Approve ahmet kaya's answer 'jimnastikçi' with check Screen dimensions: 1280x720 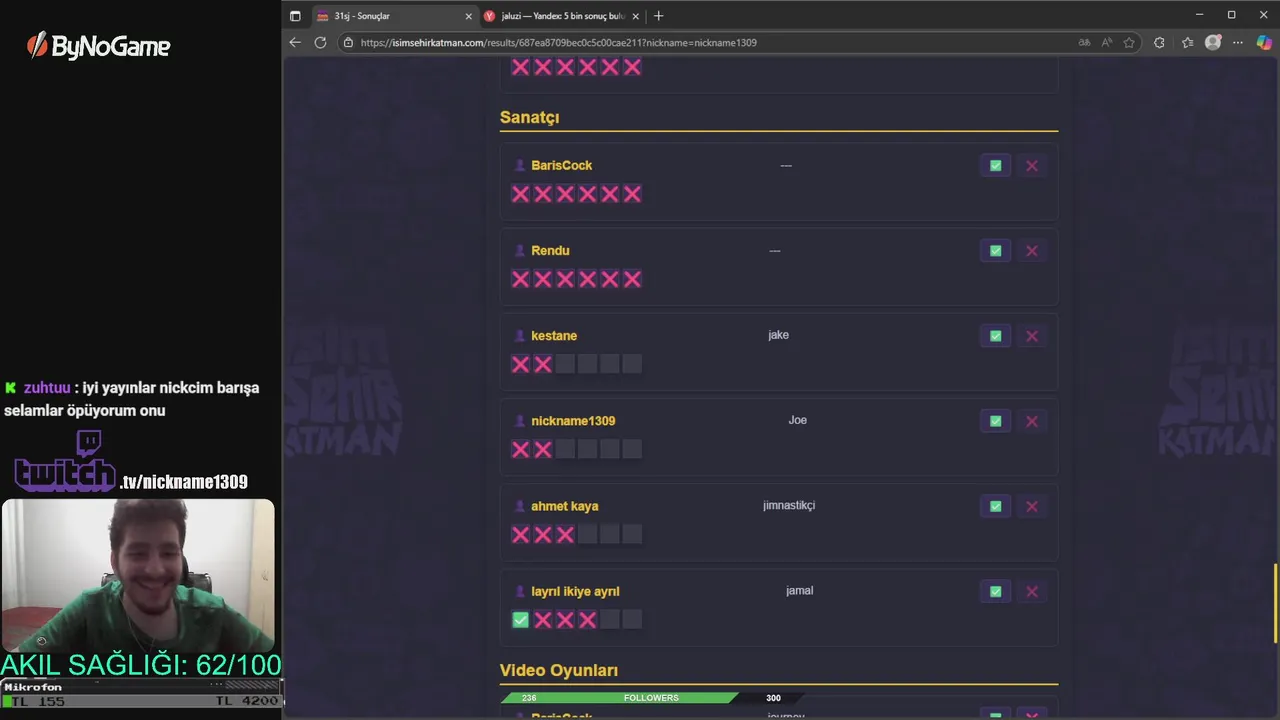[x=995, y=506]
